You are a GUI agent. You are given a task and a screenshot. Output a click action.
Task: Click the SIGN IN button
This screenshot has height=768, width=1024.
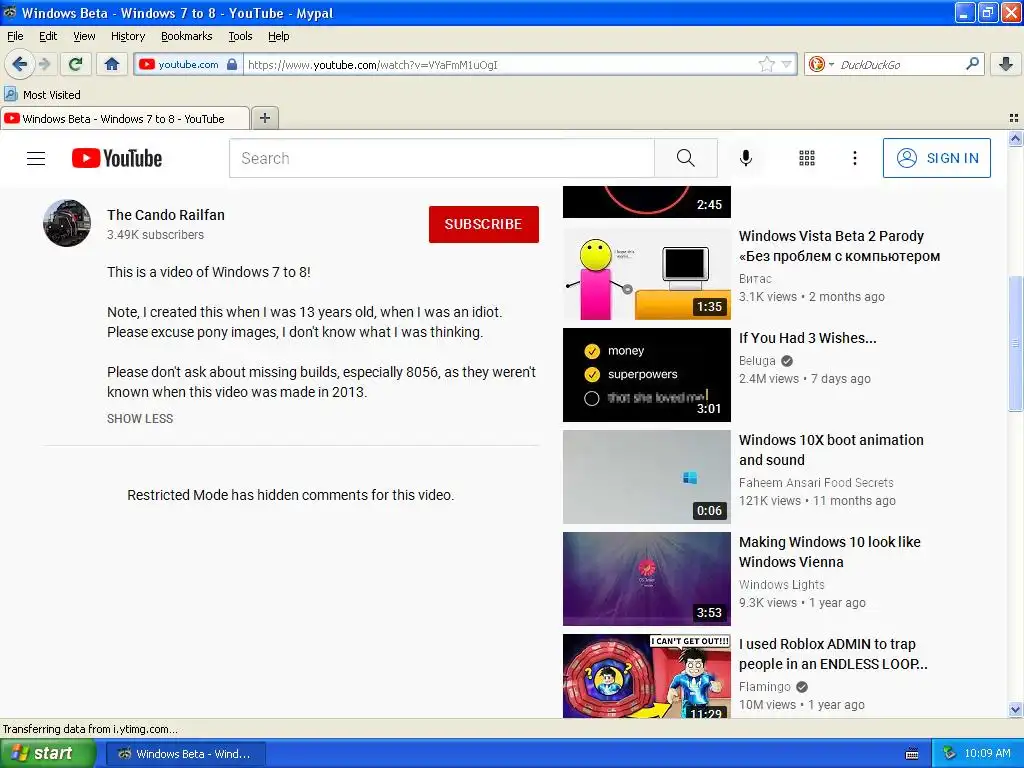click(936, 158)
